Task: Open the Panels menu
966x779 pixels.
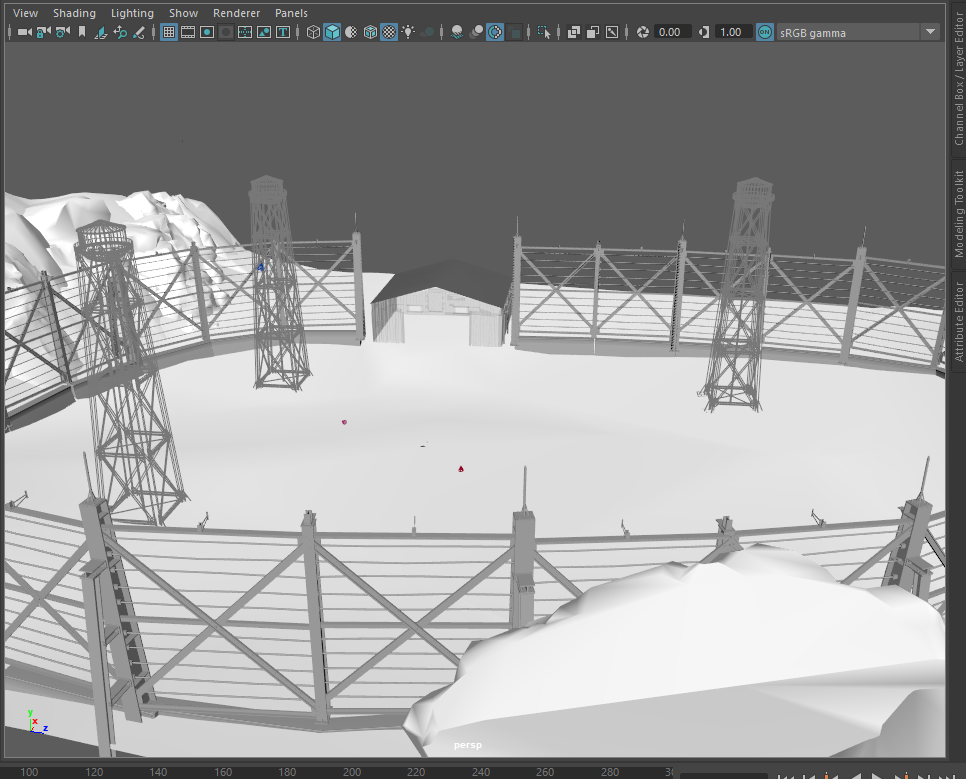Action: click(x=291, y=13)
